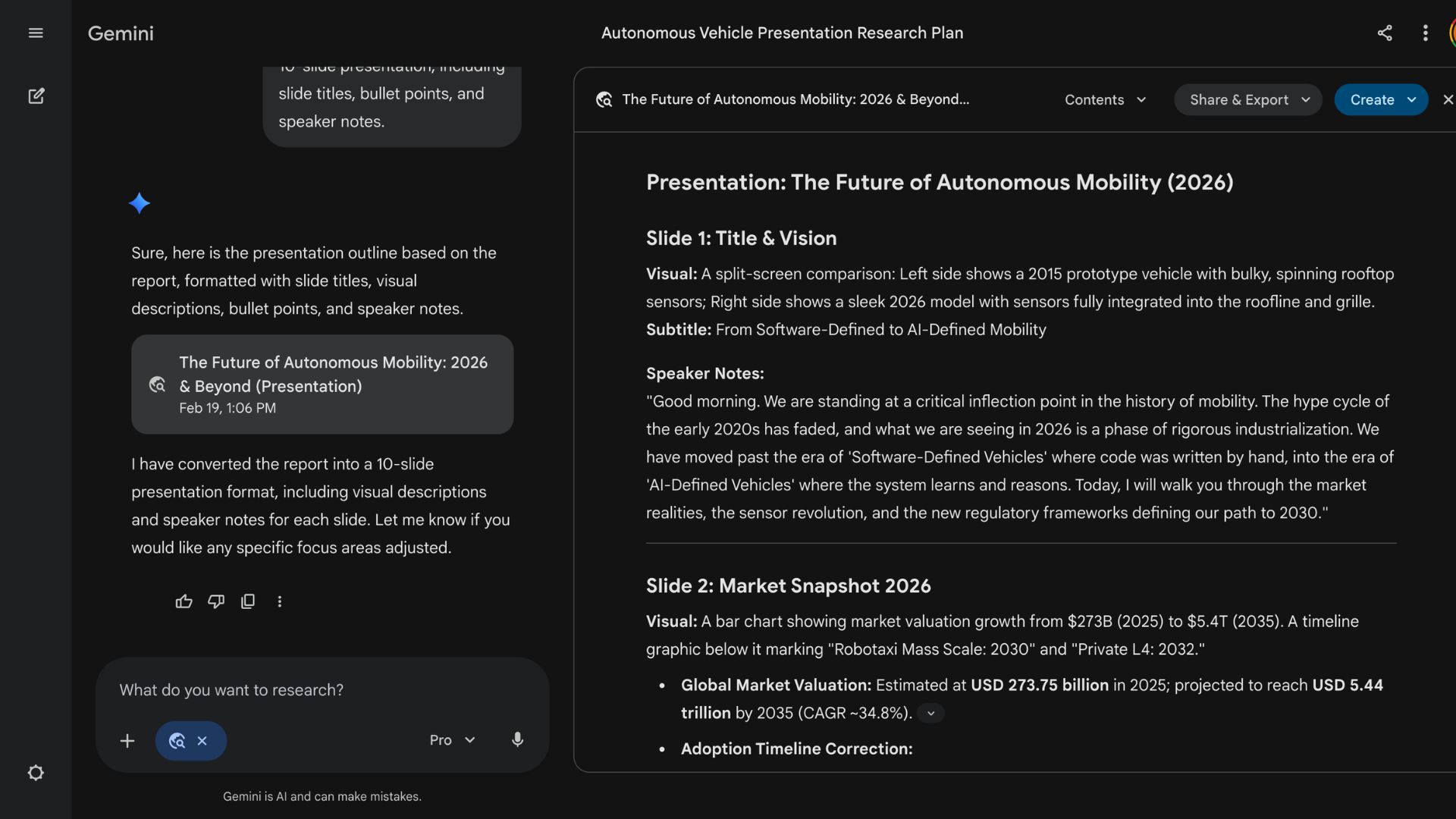Give the response a thumbs down

coord(216,601)
